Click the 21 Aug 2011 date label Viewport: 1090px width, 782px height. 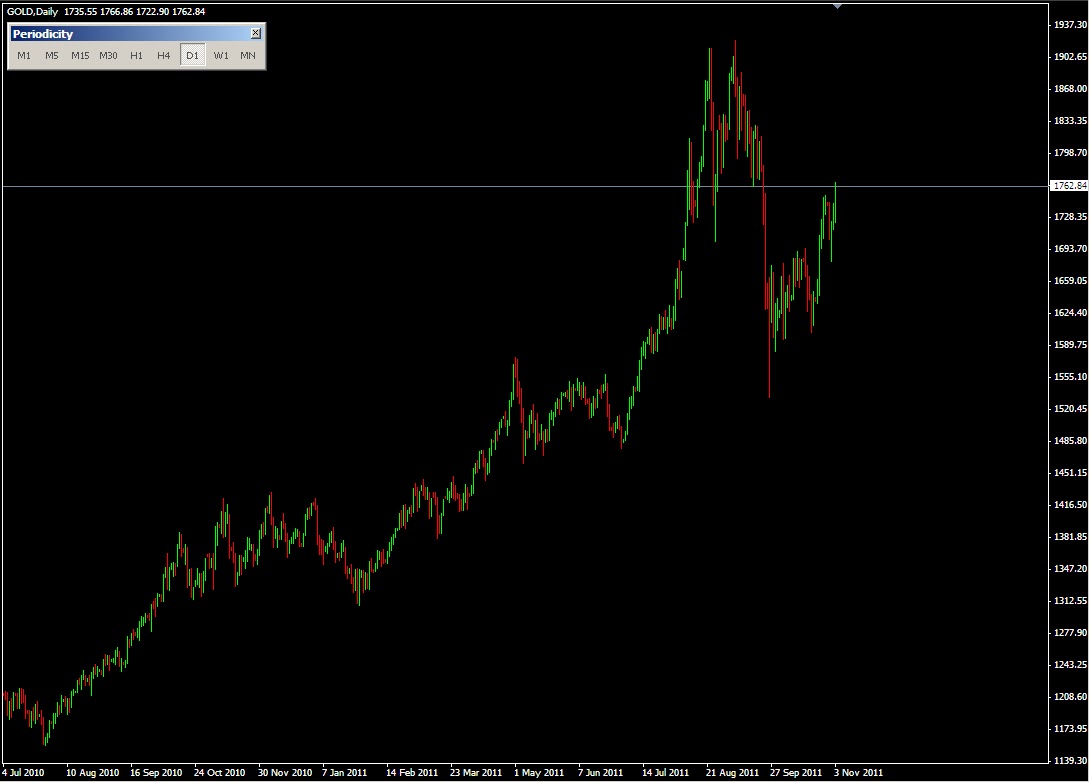(x=733, y=772)
